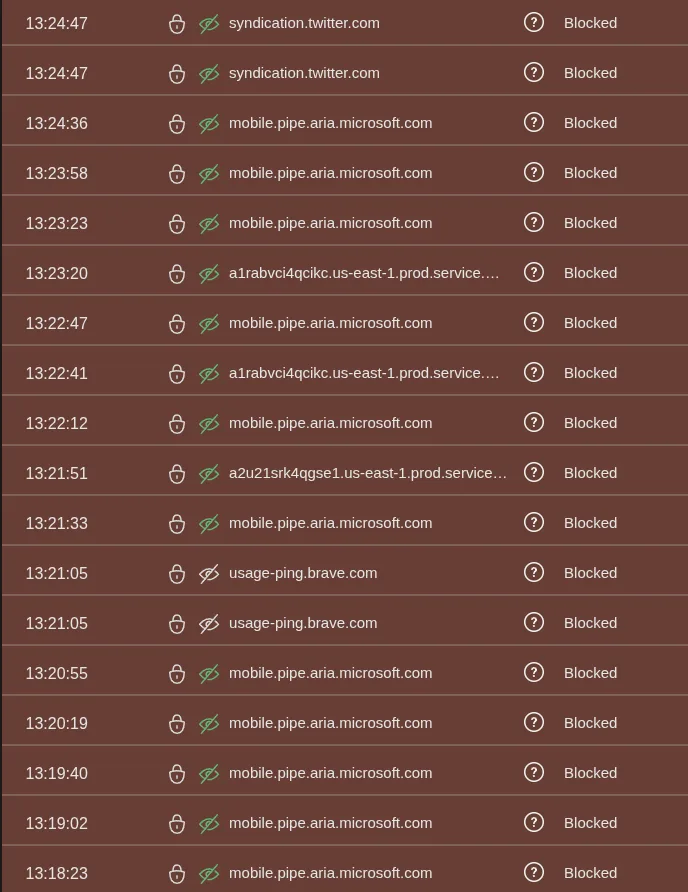
Task: Expand the truncated a1rabvci4qcikc.us-east-1.prod.service domain entry
Action: [364, 272]
